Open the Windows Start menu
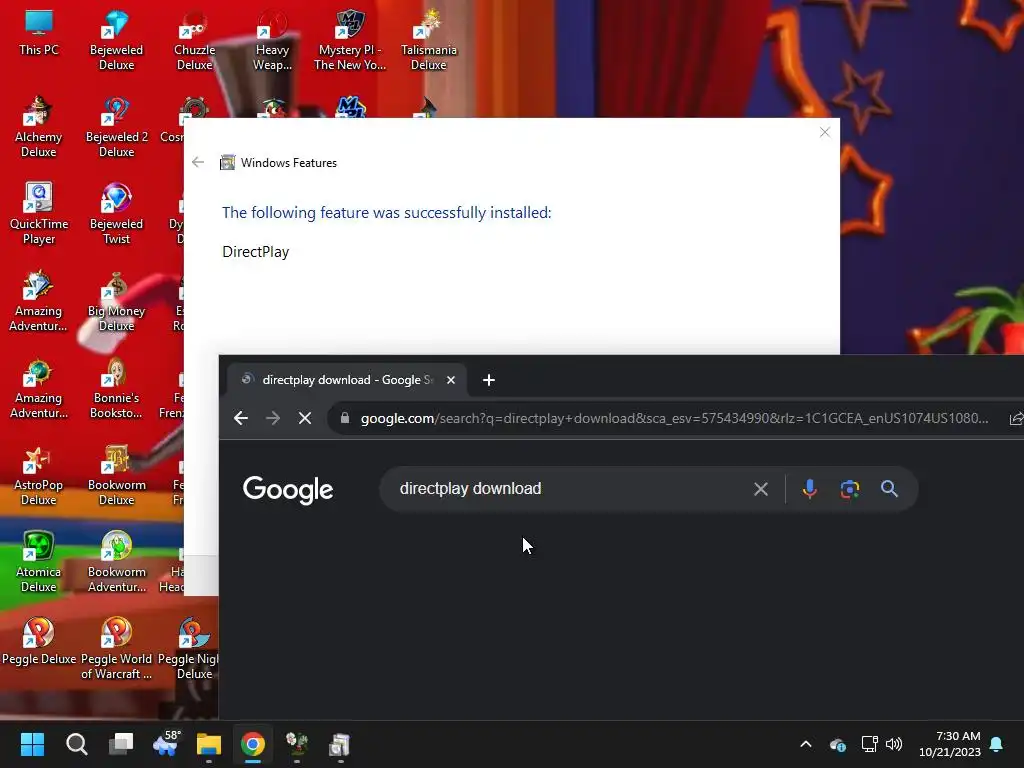1024x768 pixels. coord(32,744)
